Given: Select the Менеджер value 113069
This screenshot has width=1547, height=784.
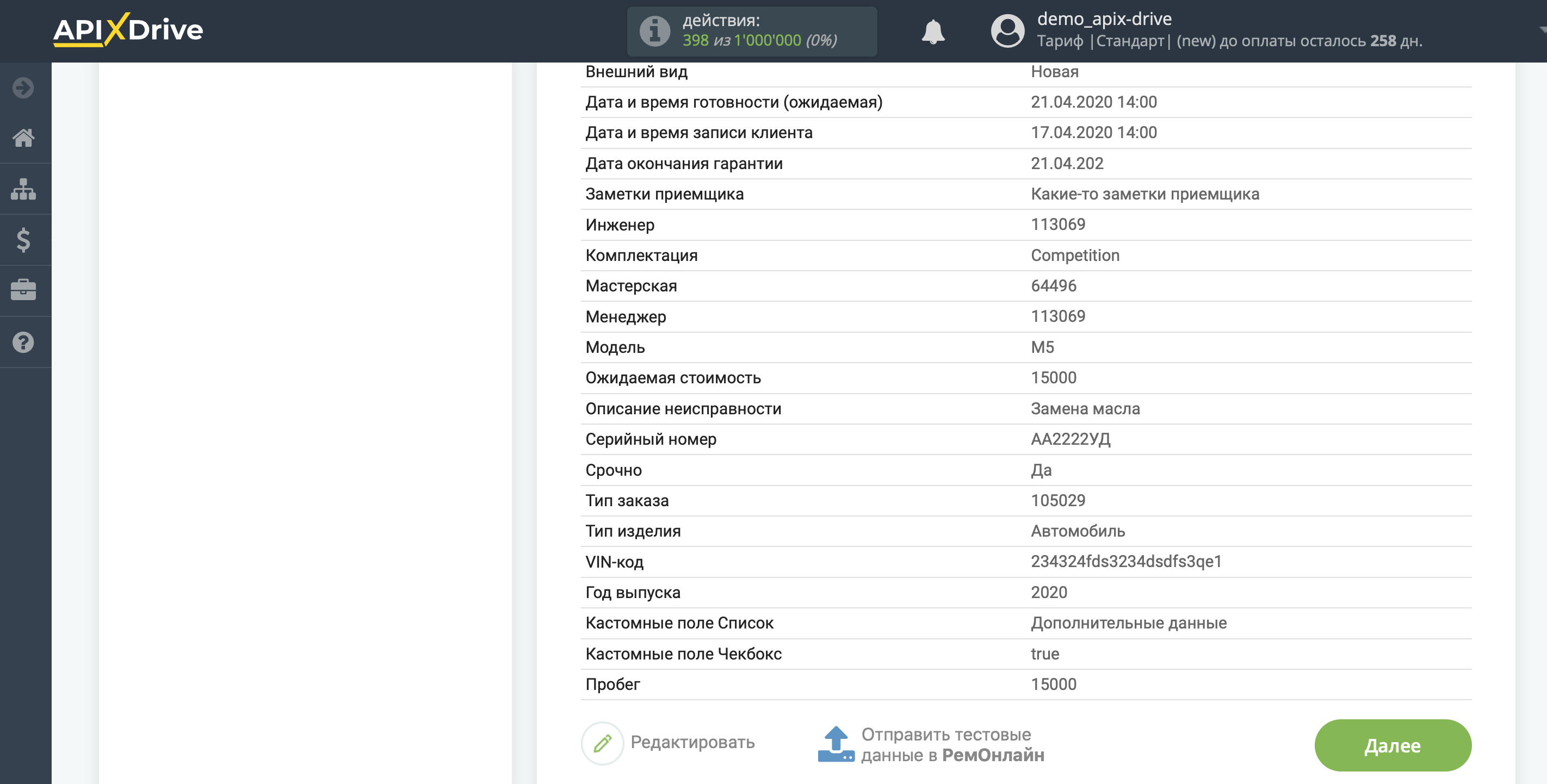Looking at the screenshot, I should (x=1058, y=316).
